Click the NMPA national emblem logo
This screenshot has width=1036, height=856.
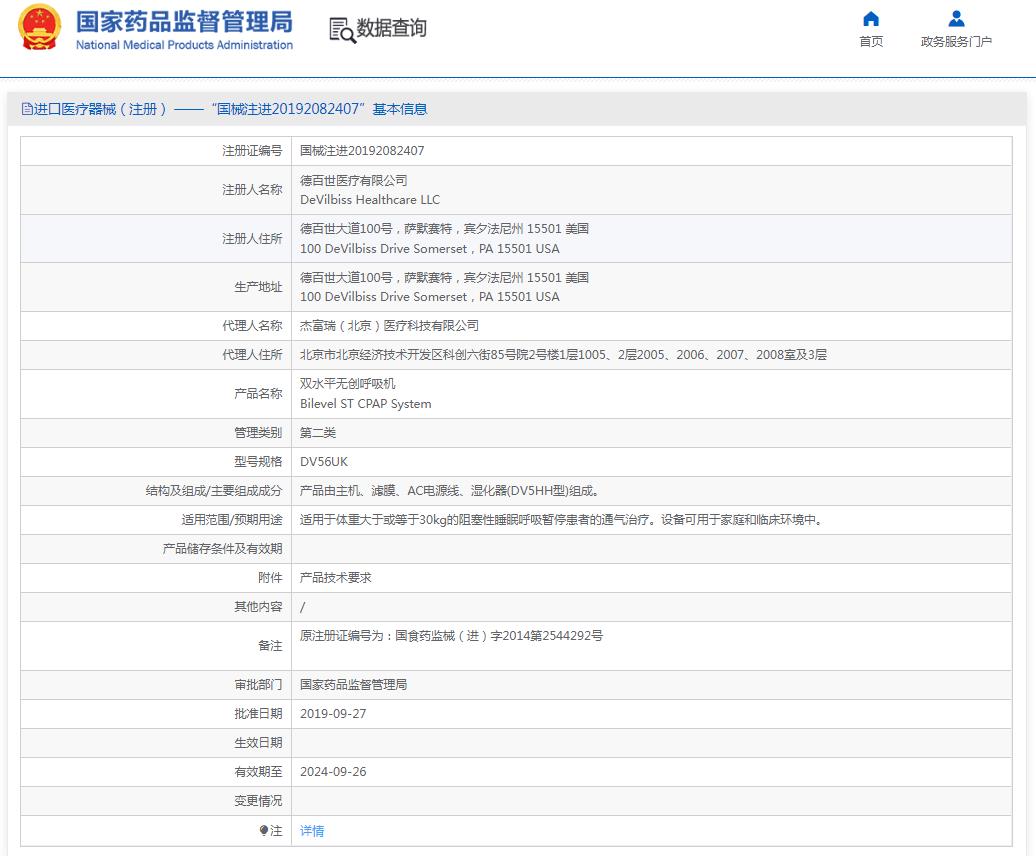click(x=39, y=30)
